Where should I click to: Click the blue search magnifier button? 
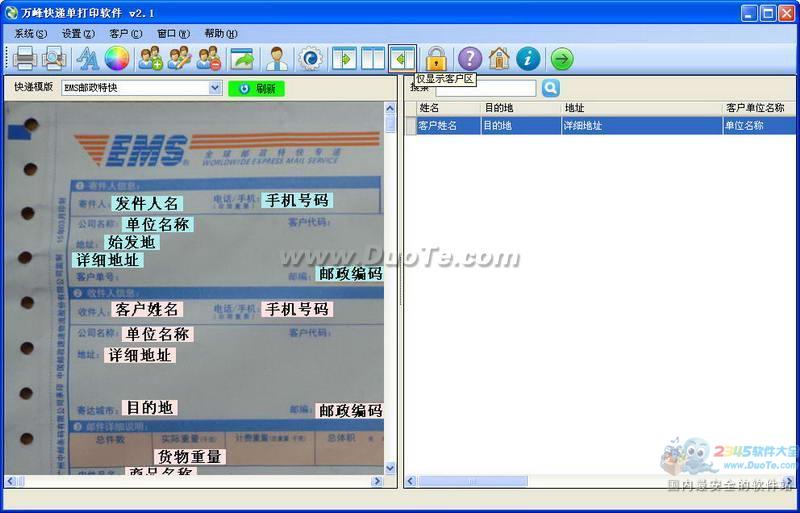(x=551, y=88)
